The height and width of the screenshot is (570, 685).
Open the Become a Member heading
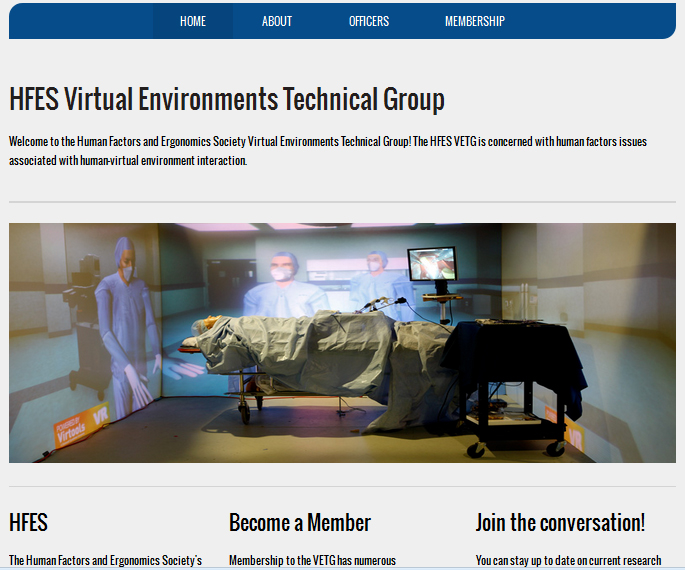coord(300,523)
